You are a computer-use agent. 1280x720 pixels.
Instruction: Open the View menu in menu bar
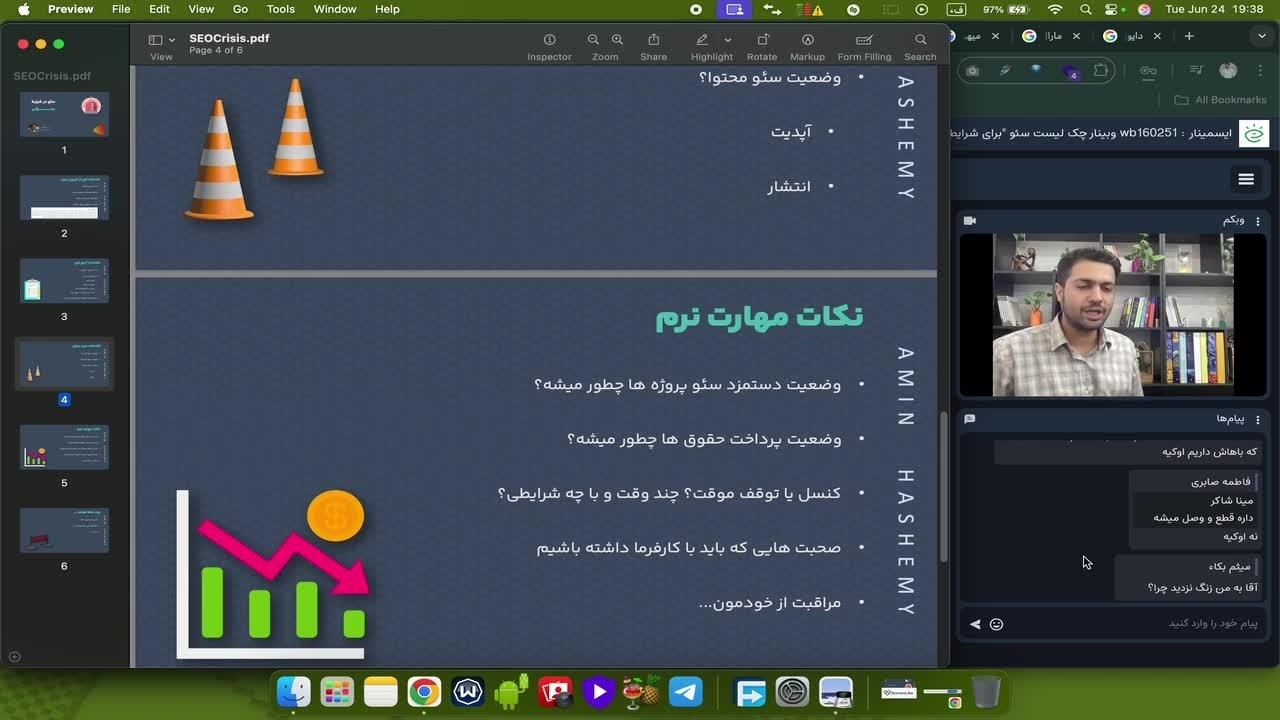click(x=201, y=9)
